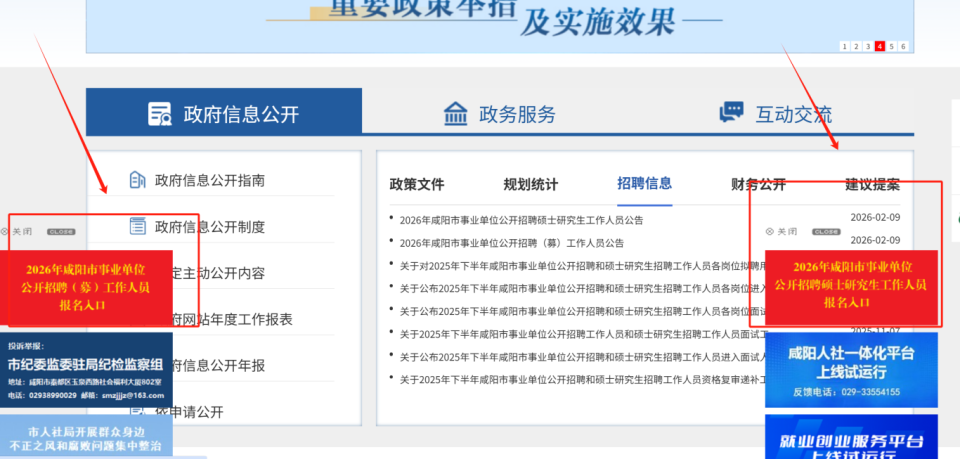
Task: Click the date 2026-02-09 of the first announcement
Action: [x=875, y=217]
